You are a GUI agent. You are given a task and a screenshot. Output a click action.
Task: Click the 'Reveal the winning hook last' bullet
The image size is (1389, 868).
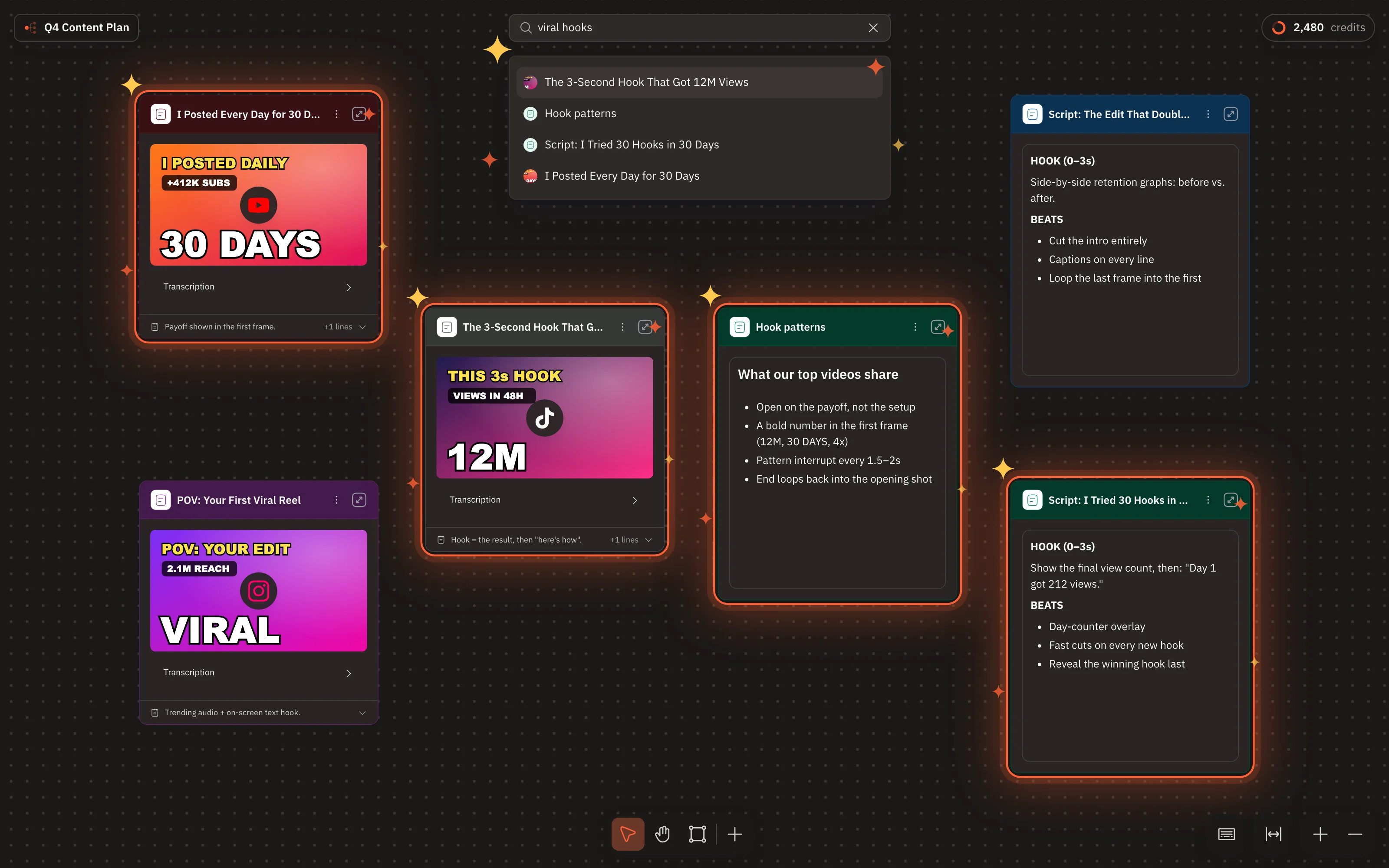click(x=1116, y=664)
